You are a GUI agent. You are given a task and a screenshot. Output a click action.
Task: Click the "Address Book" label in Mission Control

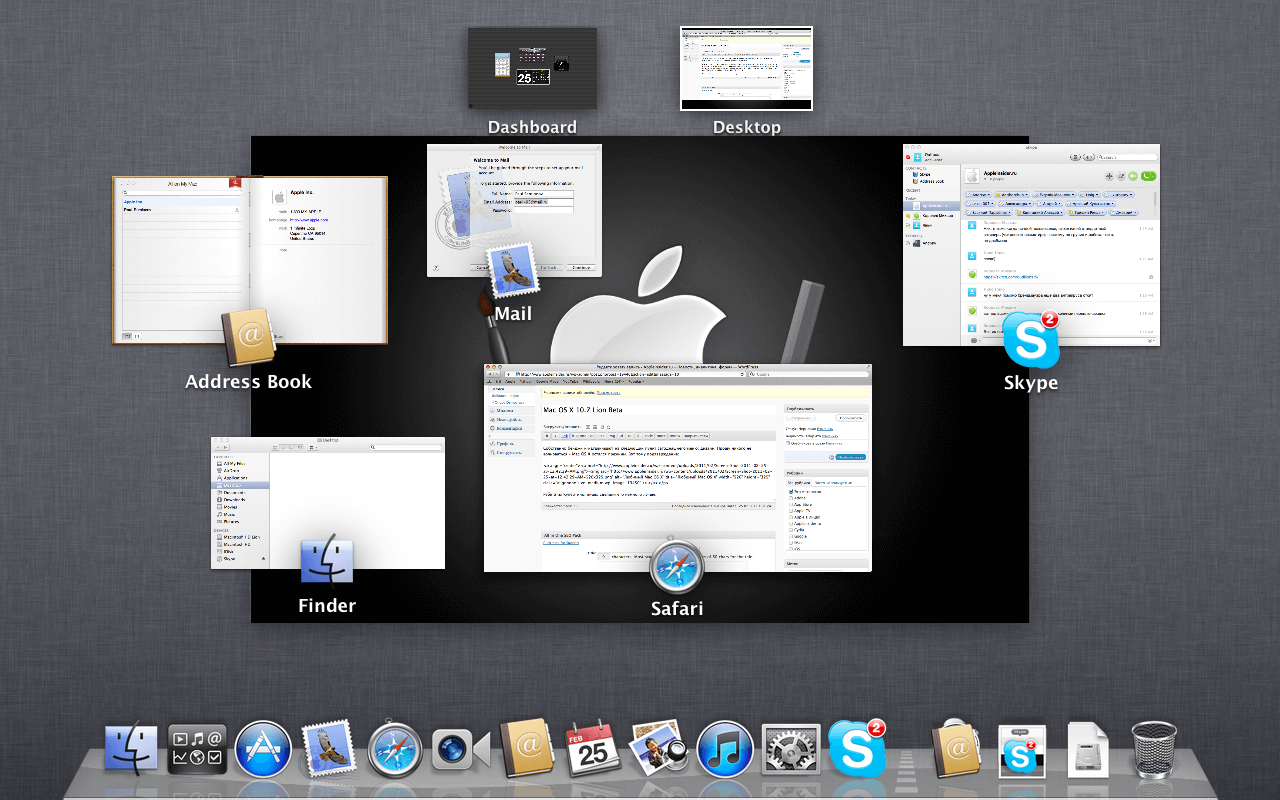coord(249,381)
